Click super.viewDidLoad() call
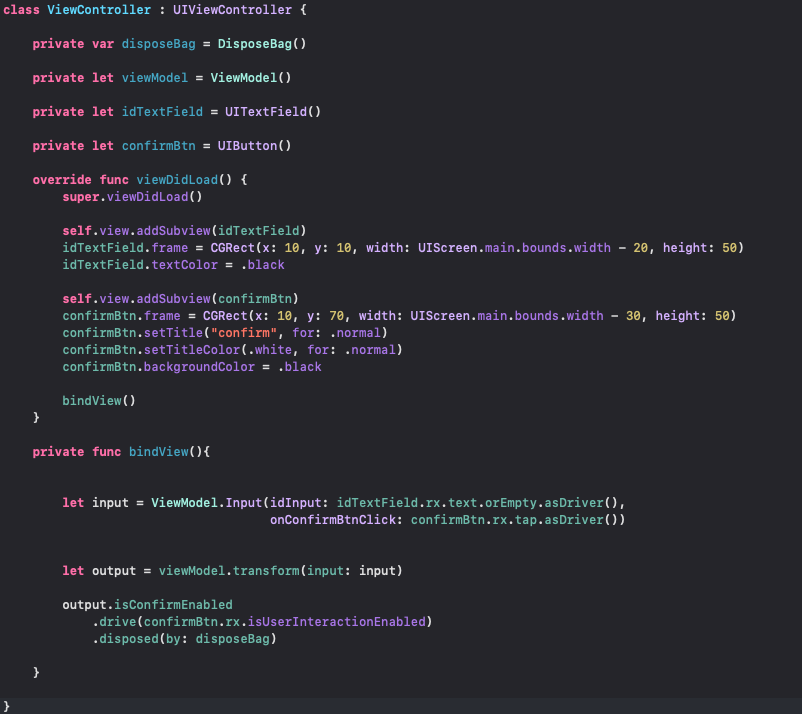Image resolution: width=802 pixels, height=714 pixels. (132, 197)
